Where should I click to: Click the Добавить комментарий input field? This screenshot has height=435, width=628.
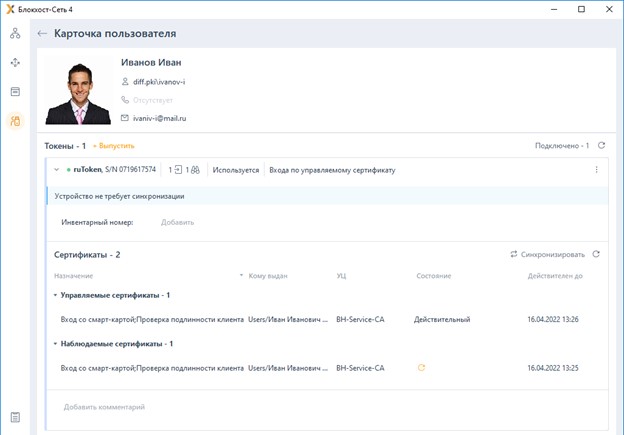300,407
